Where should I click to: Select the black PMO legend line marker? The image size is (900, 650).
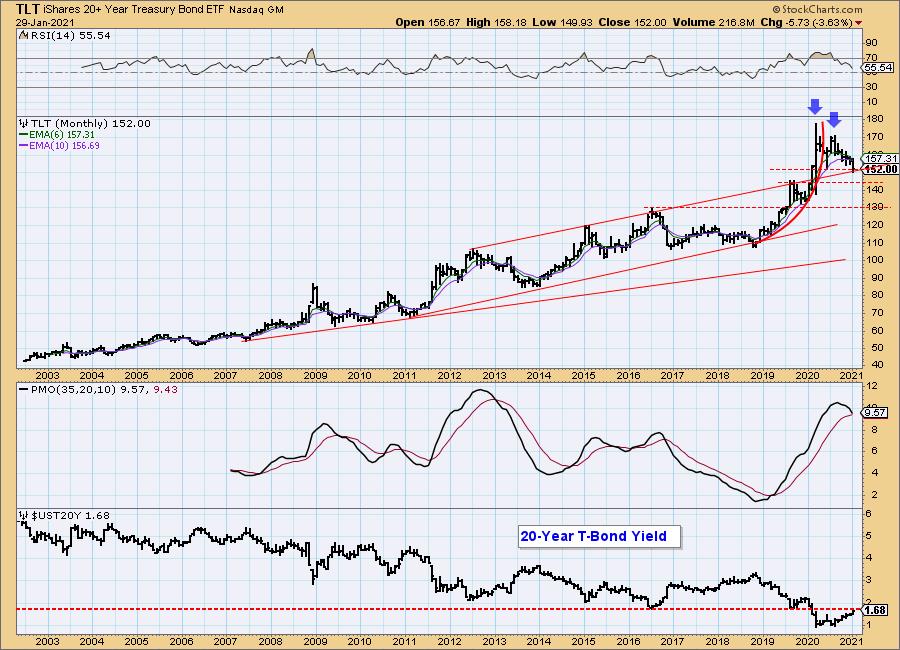tap(24, 389)
